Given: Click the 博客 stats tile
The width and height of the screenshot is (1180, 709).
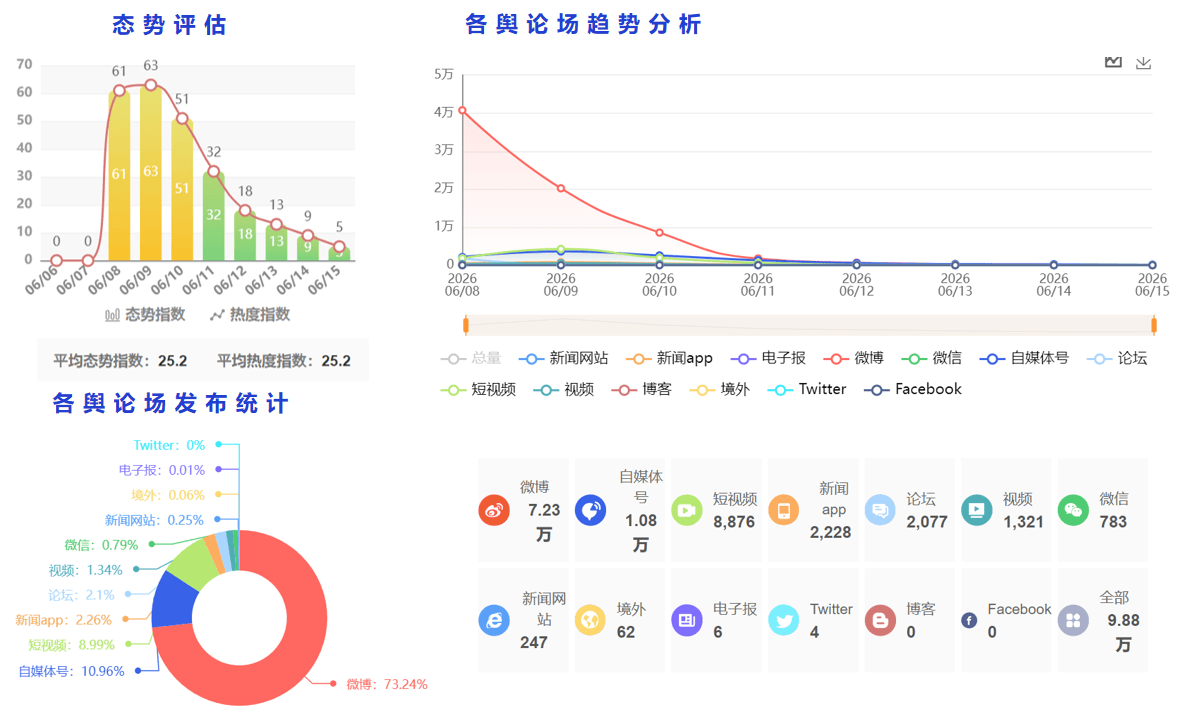Looking at the screenshot, I should coord(910,620).
